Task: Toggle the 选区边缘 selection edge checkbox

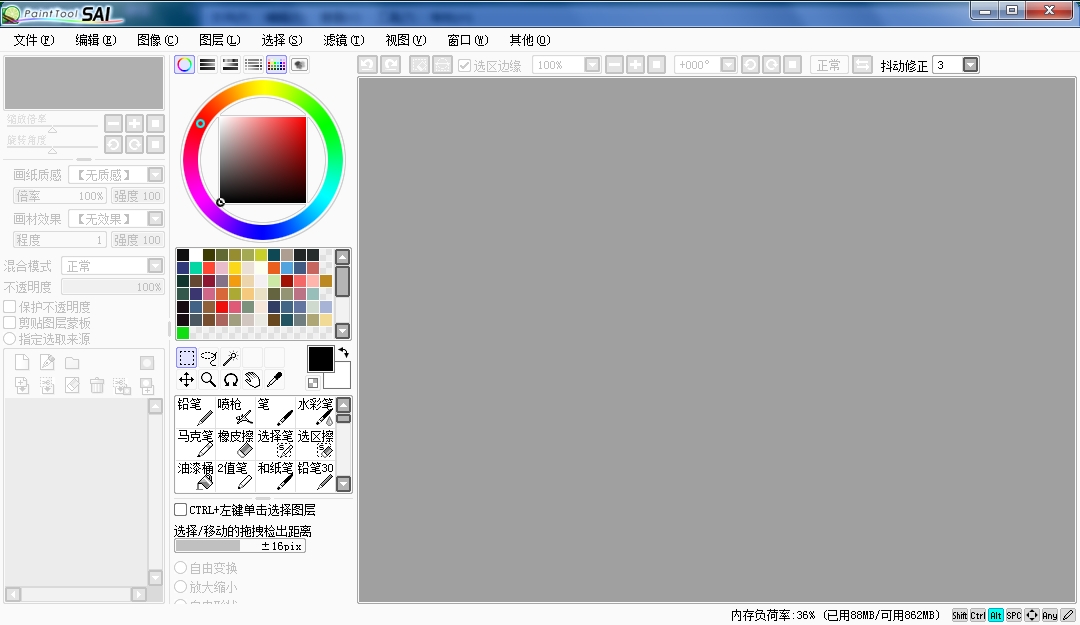Action: 464,64
